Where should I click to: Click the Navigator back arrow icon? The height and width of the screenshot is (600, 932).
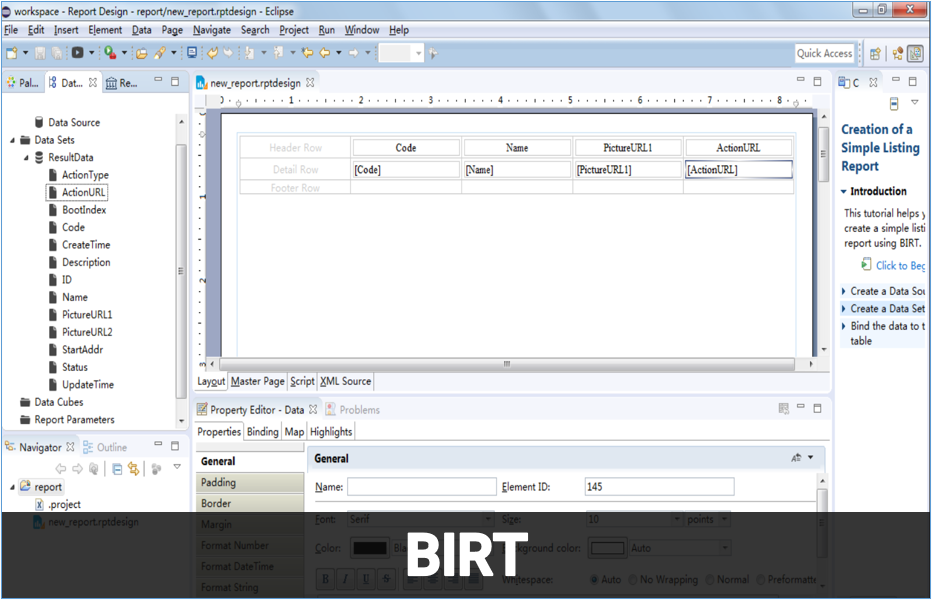[61, 469]
